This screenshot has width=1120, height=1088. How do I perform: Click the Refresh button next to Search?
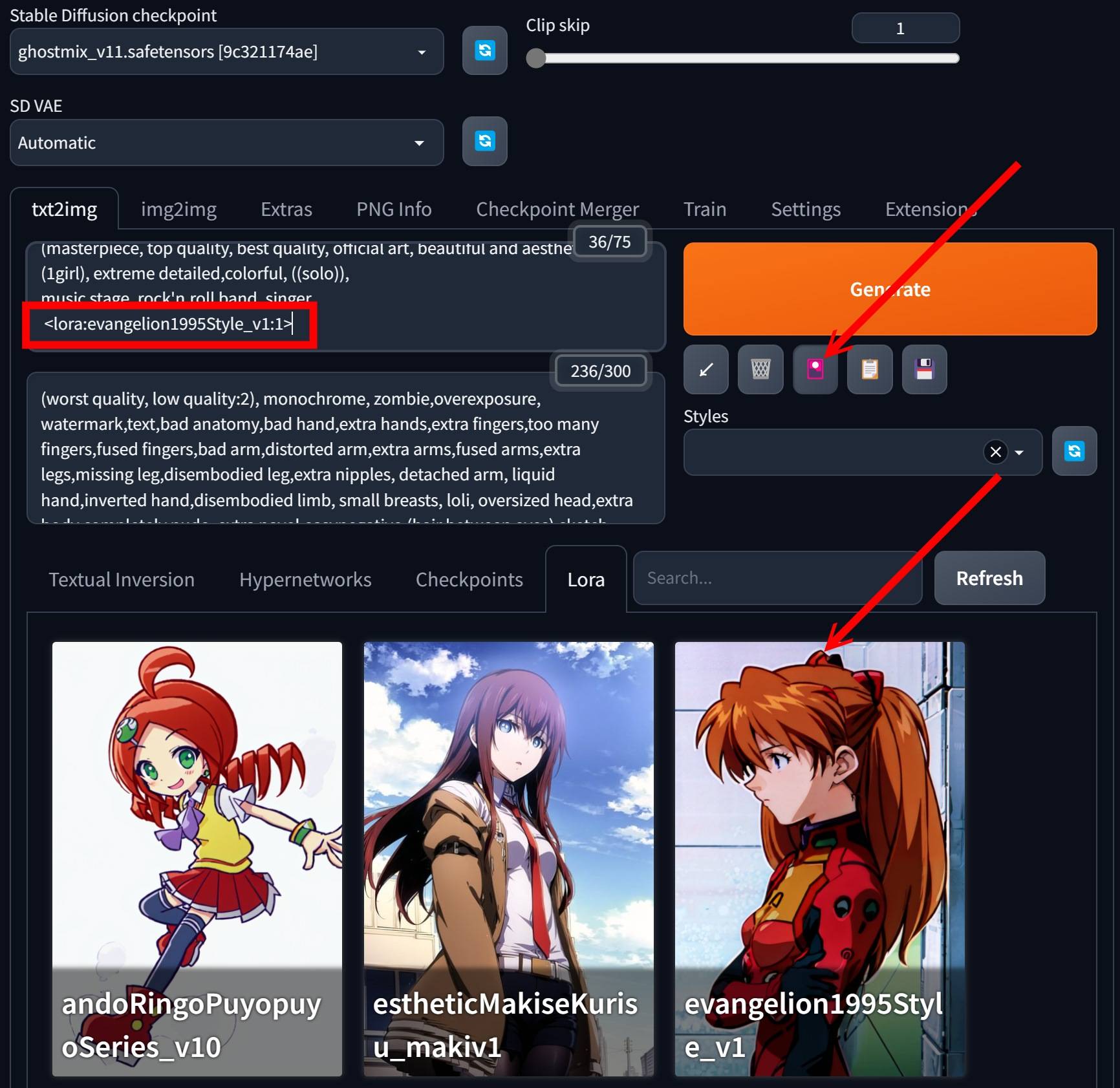[989, 578]
